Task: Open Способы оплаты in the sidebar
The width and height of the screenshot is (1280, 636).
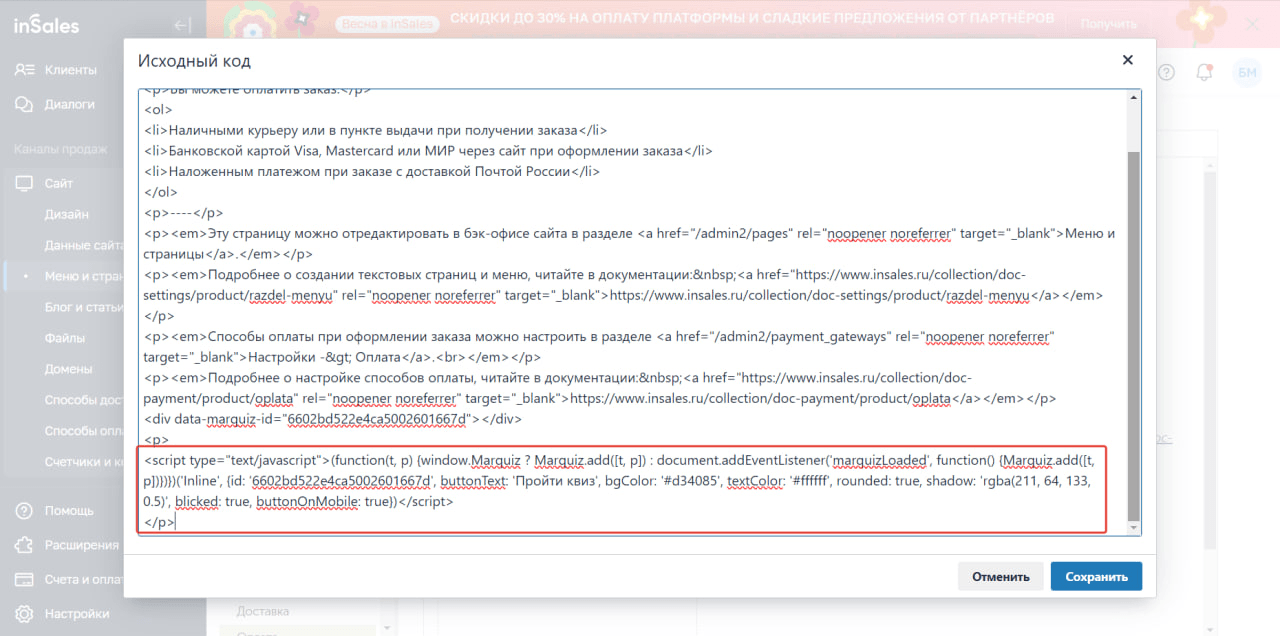Action: pyautogui.click(x=84, y=431)
